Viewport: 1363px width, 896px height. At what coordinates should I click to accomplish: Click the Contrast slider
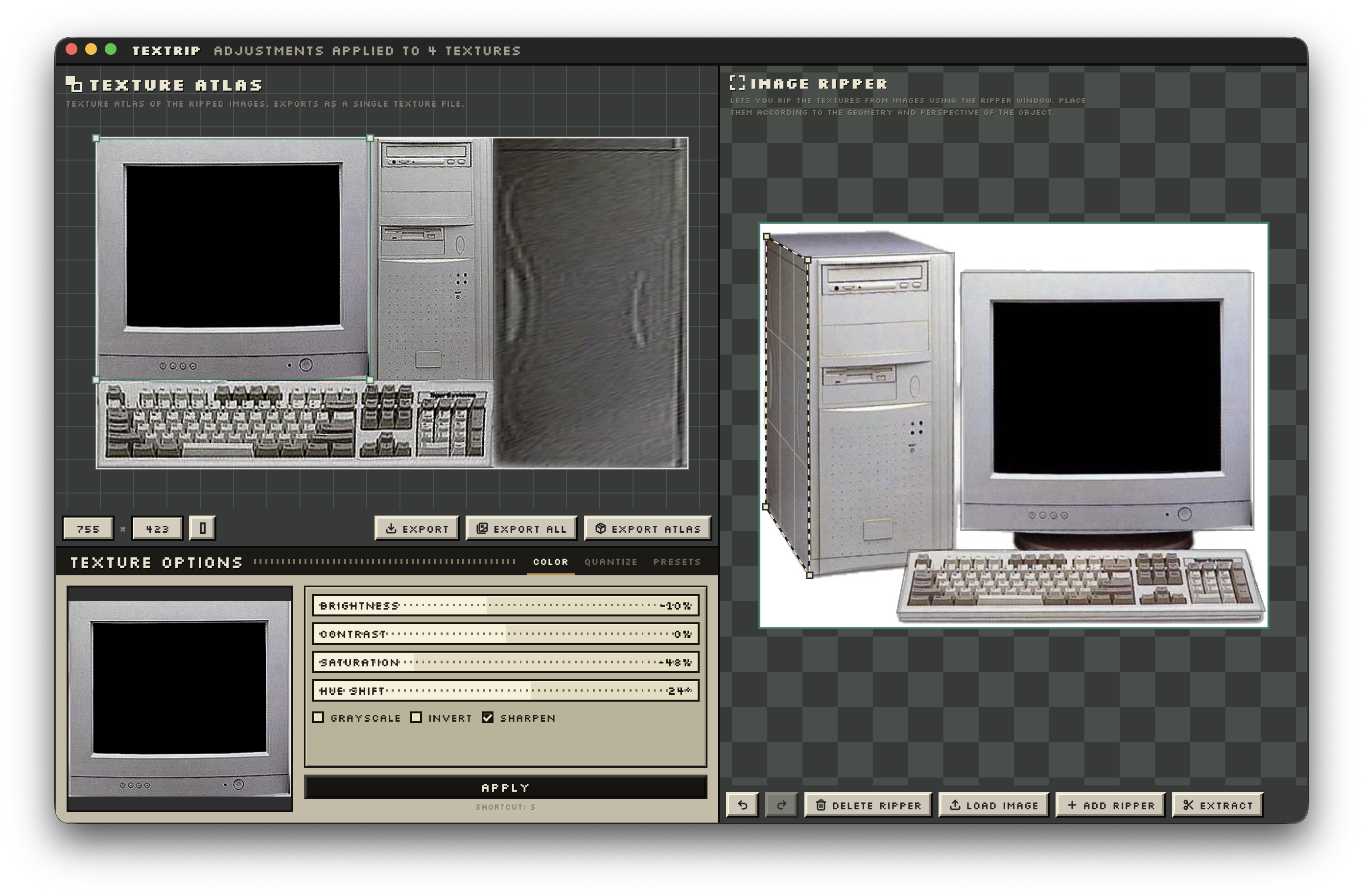505,634
